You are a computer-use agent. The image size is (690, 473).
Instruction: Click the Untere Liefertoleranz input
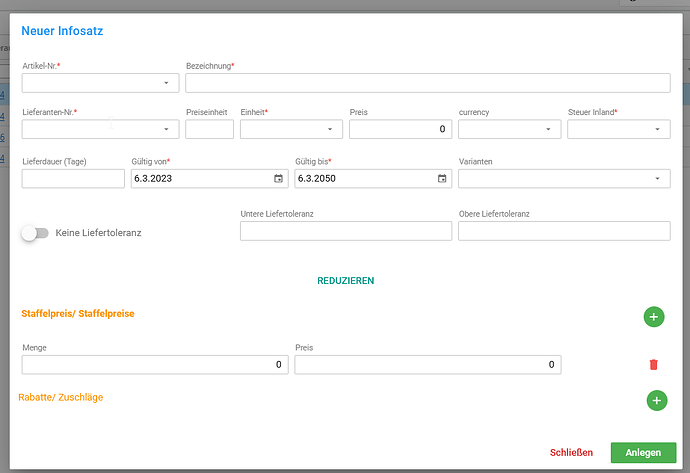tap(346, 231)
